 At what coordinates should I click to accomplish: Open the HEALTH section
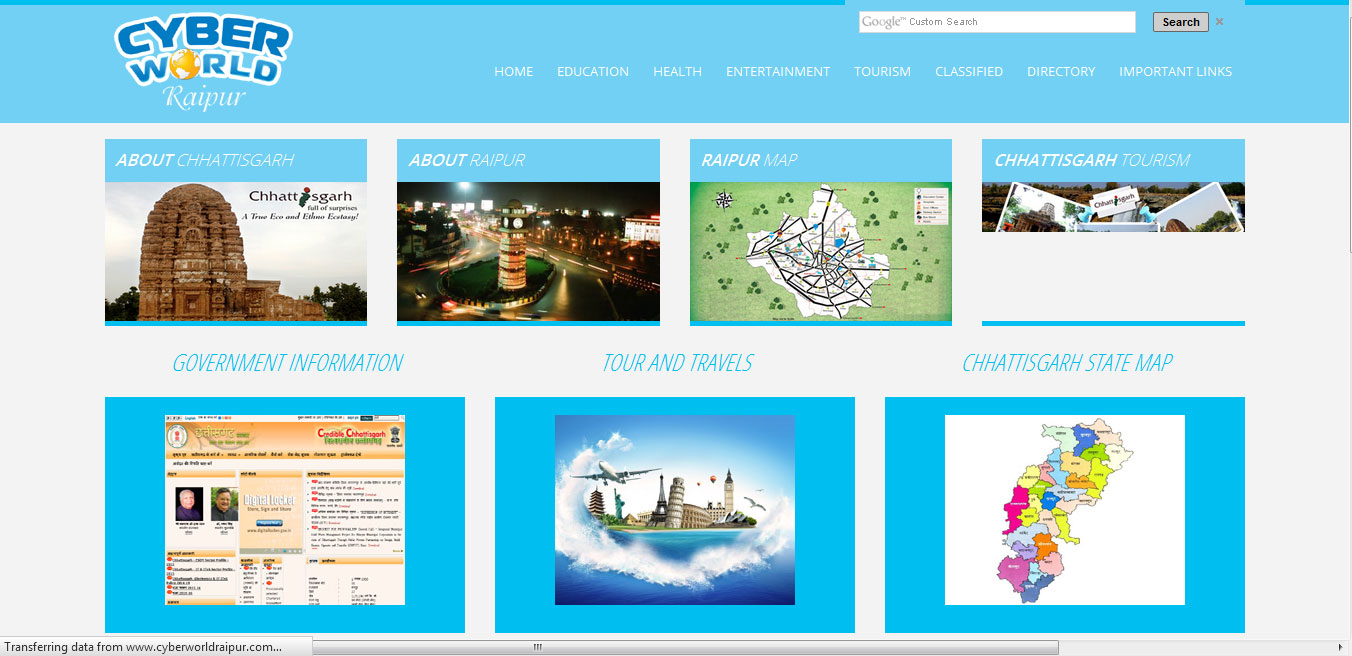pos(677,71)
